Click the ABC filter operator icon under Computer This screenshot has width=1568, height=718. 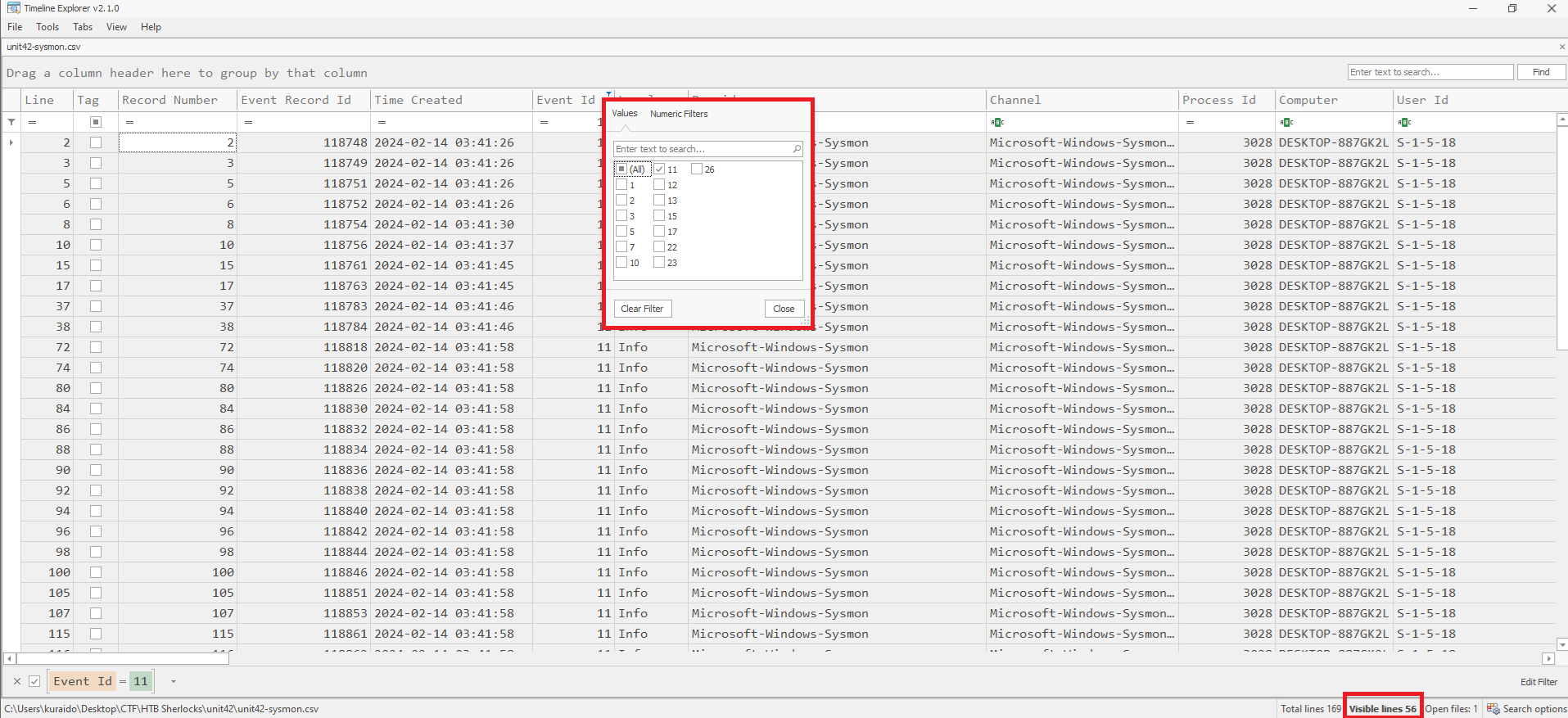1286,122
